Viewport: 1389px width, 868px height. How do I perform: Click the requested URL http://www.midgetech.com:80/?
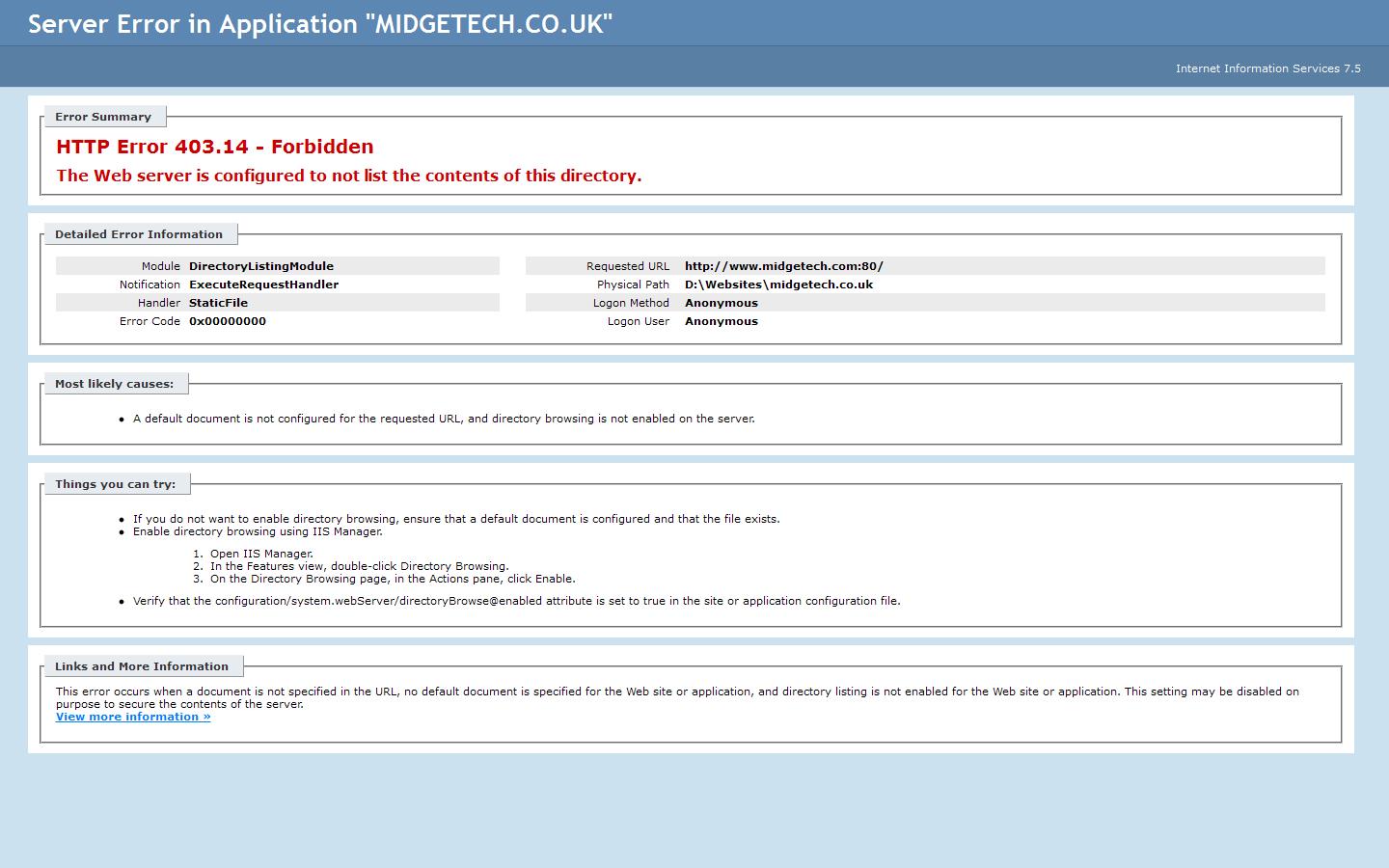click(783, 266)
